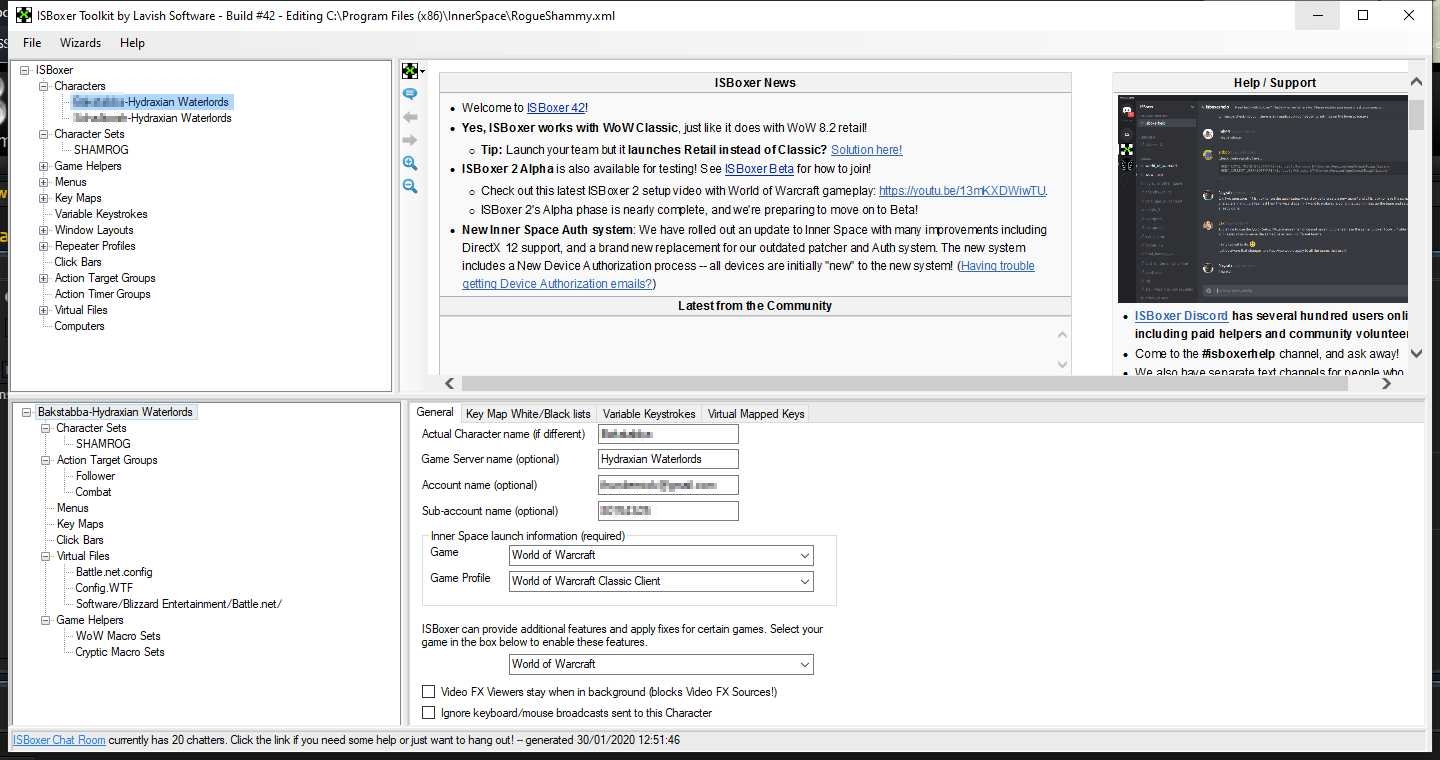Collapse the Character Sets node in top tree
Screen dimensions: 1440x760
(44, 134)
